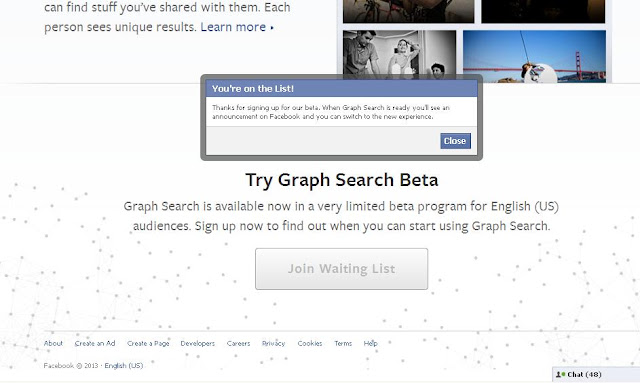The height and width of the screenshot is (383, 640).
Task: Open the Careers footer link
Action: pos(238,343)
